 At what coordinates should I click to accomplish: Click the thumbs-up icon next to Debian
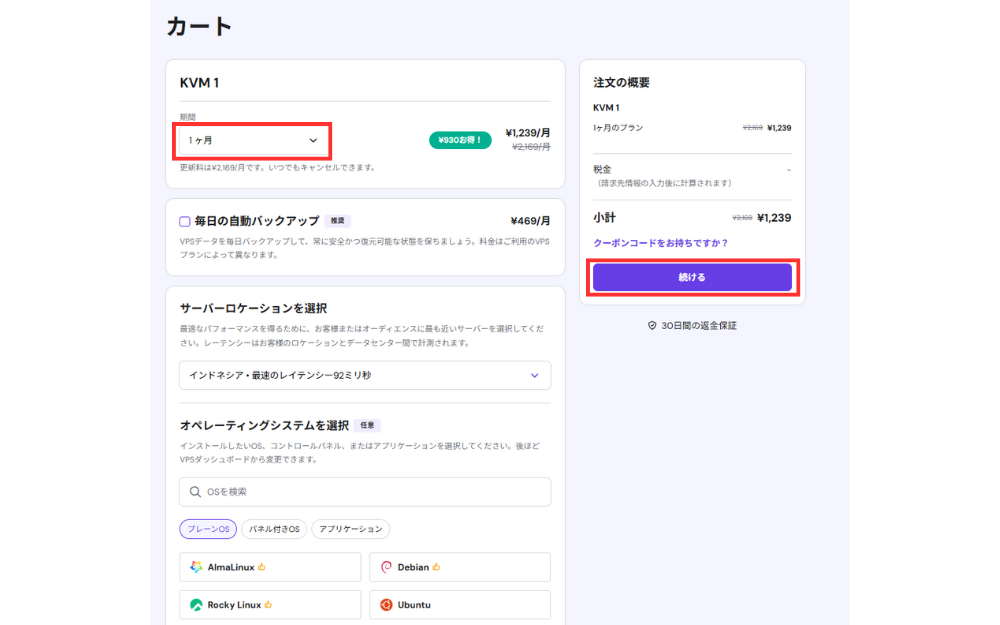pyautogui.click(x=436, y=567)
